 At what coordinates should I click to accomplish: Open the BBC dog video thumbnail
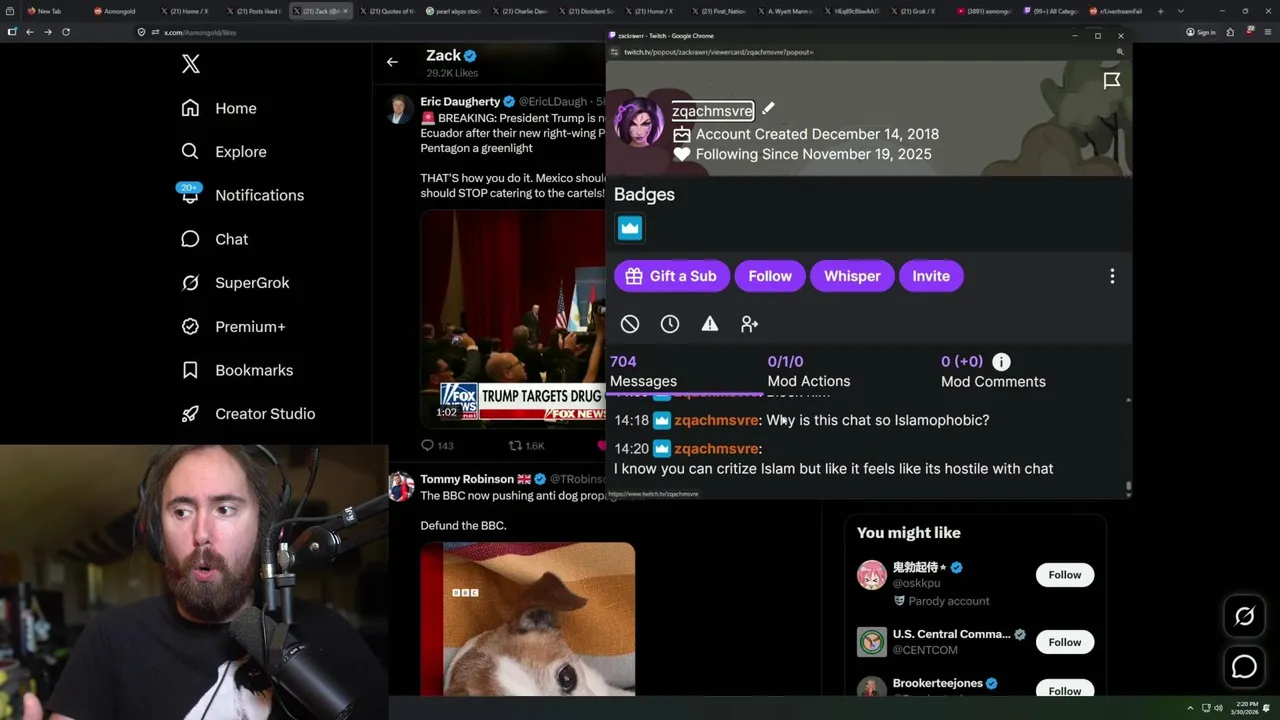[527, 619]
